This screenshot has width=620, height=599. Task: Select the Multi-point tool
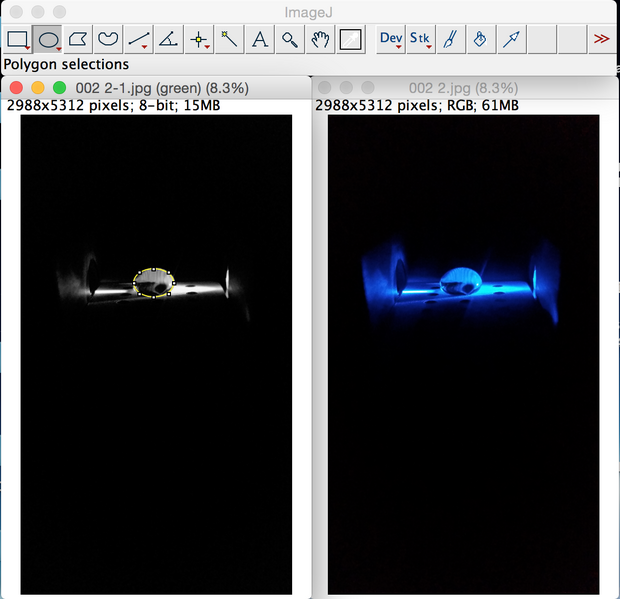point(199,40)
